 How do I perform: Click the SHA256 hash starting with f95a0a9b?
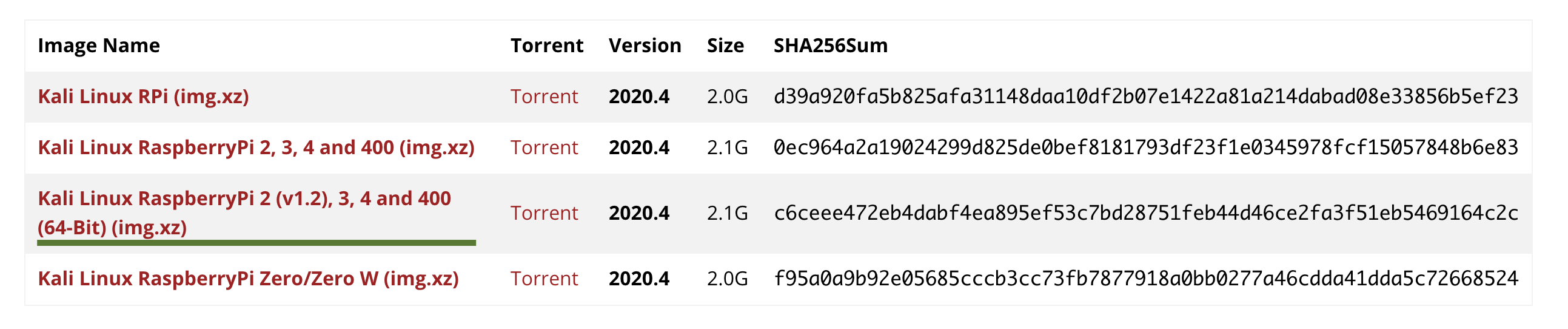tap(1145, 279)
